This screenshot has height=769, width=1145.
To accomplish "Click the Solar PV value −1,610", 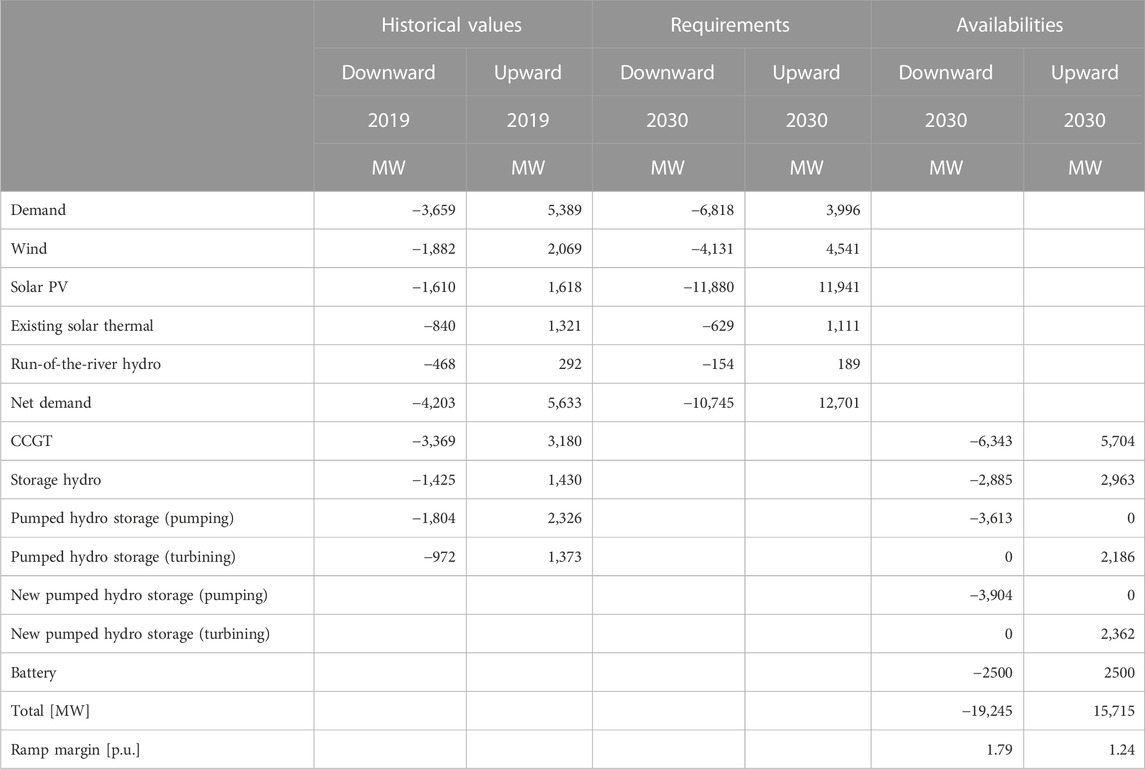I will 433,288.
